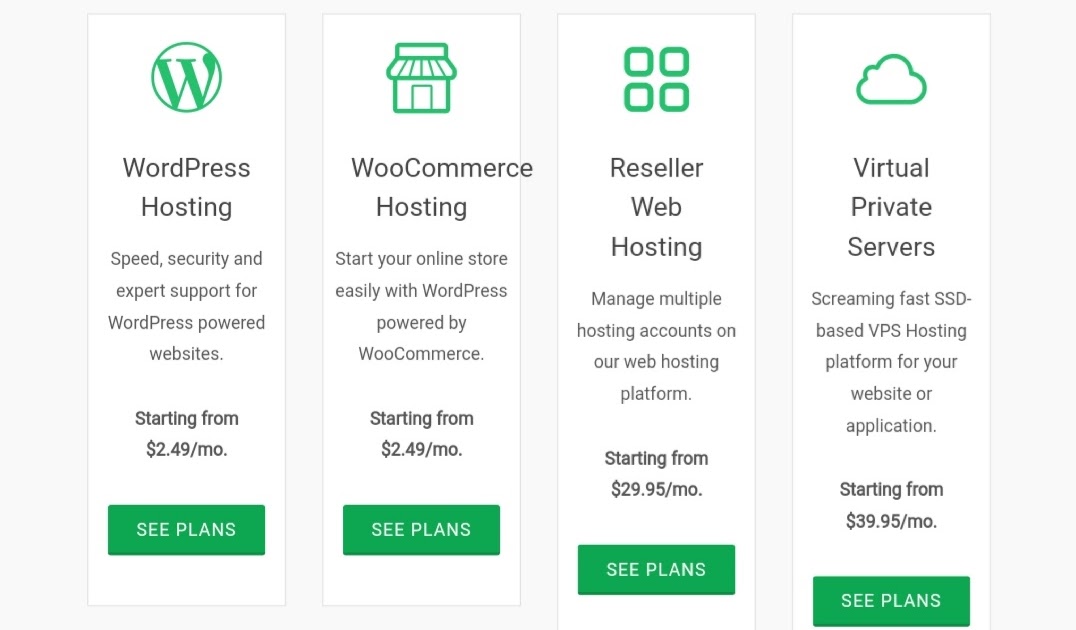The width and height of the screenshot is (1076, 630).
Task: Open the Virtual Private Servers title link
Action: 891,207
